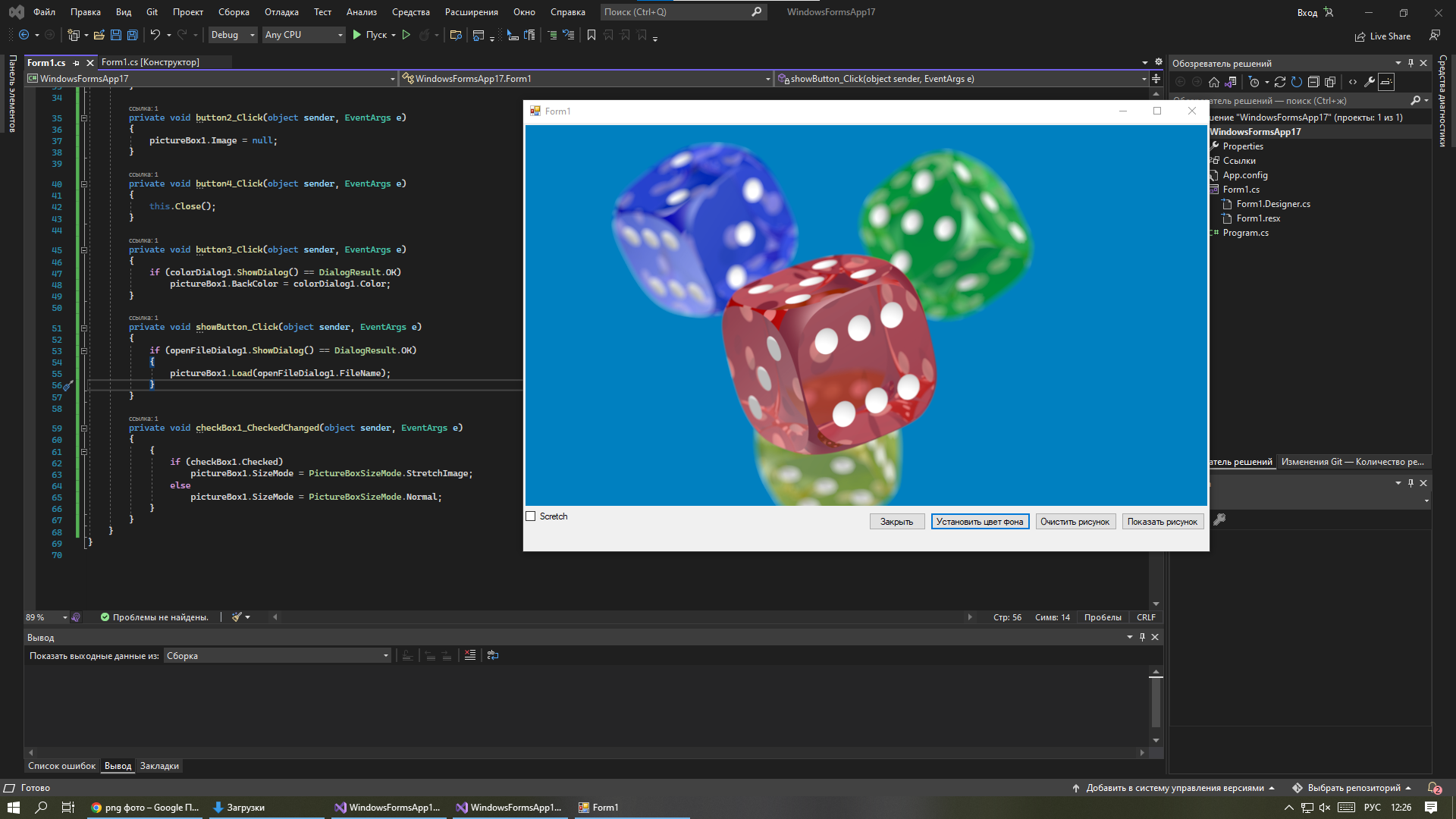This screenshot has height=819, width=1456.
Task: Open the Any CPU platform dropdown
Action: (x=303, y=35)
